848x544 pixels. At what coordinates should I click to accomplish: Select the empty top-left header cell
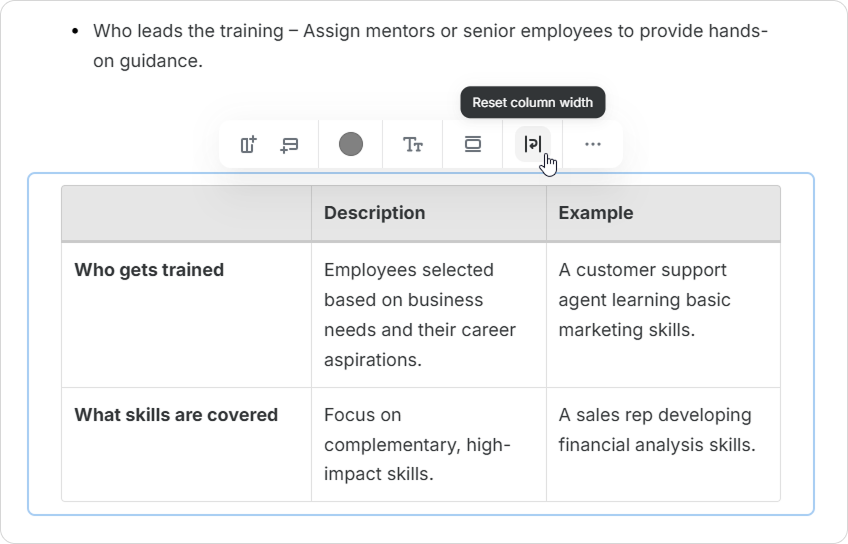click(x=186, y=213)
